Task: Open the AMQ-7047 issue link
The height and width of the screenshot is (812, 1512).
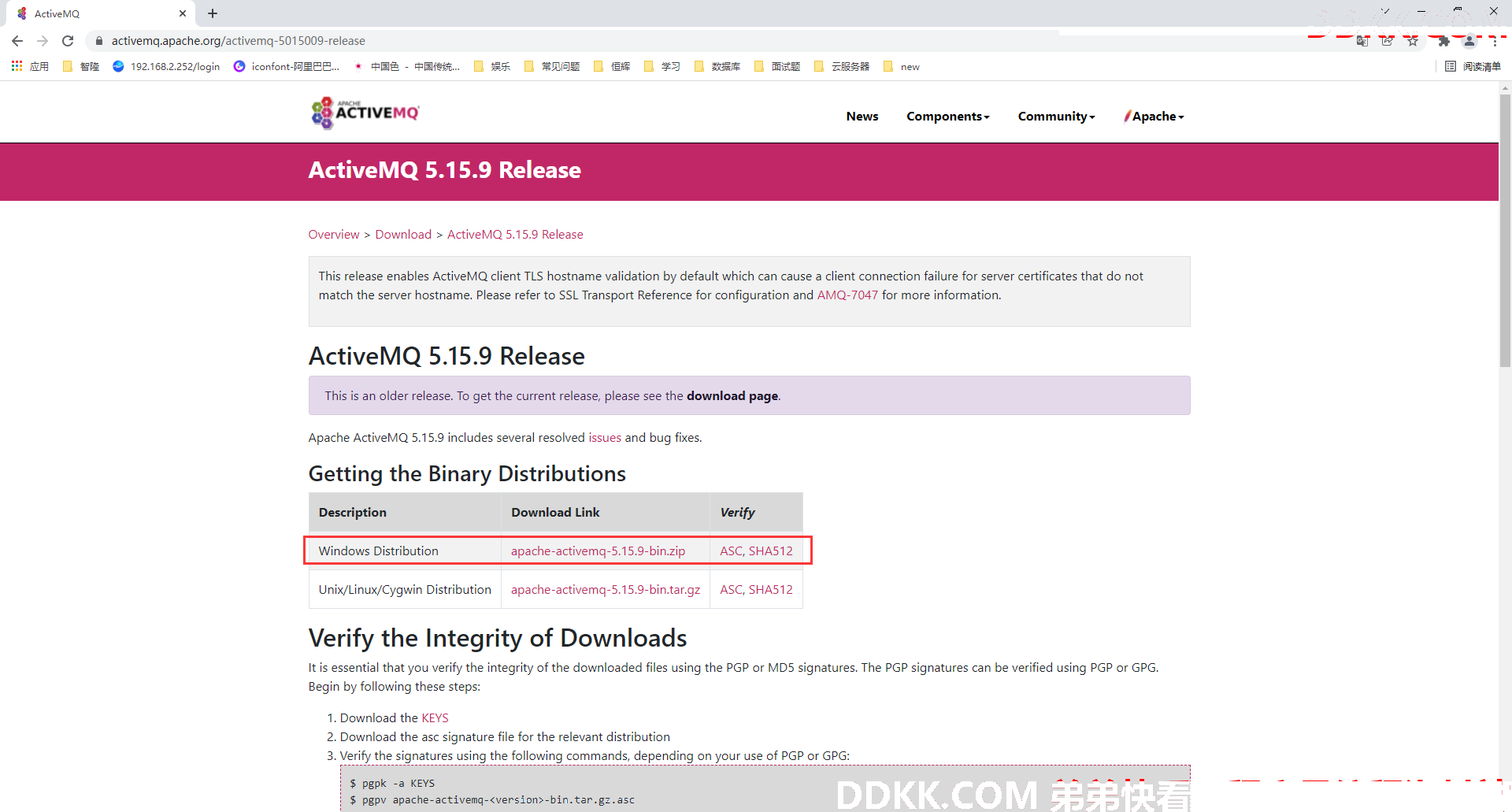Action: coord(847,295)
